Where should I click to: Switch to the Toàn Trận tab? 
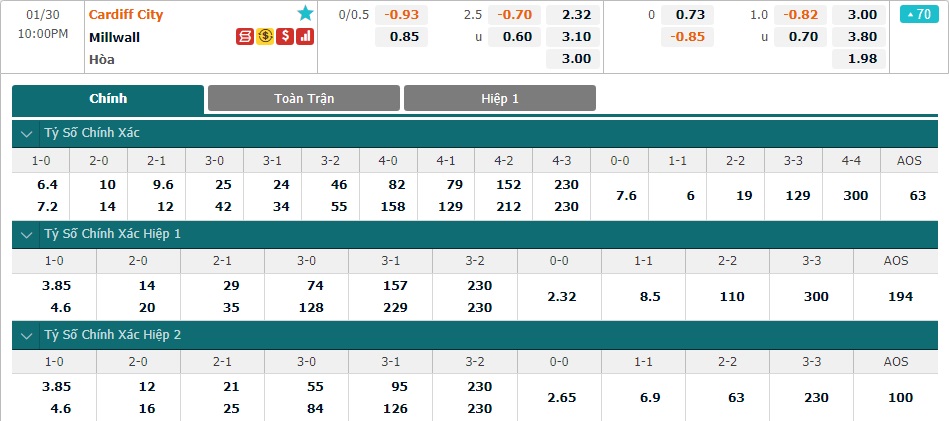[x=304, y=98]
